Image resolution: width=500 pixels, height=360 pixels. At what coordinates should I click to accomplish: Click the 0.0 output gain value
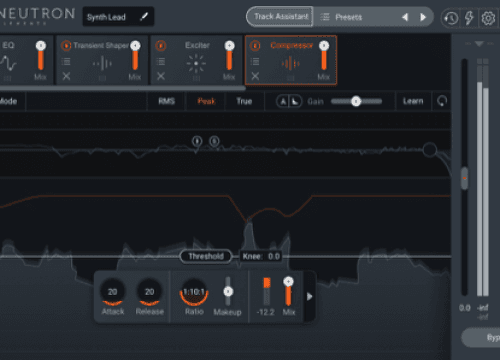[465, 308]
